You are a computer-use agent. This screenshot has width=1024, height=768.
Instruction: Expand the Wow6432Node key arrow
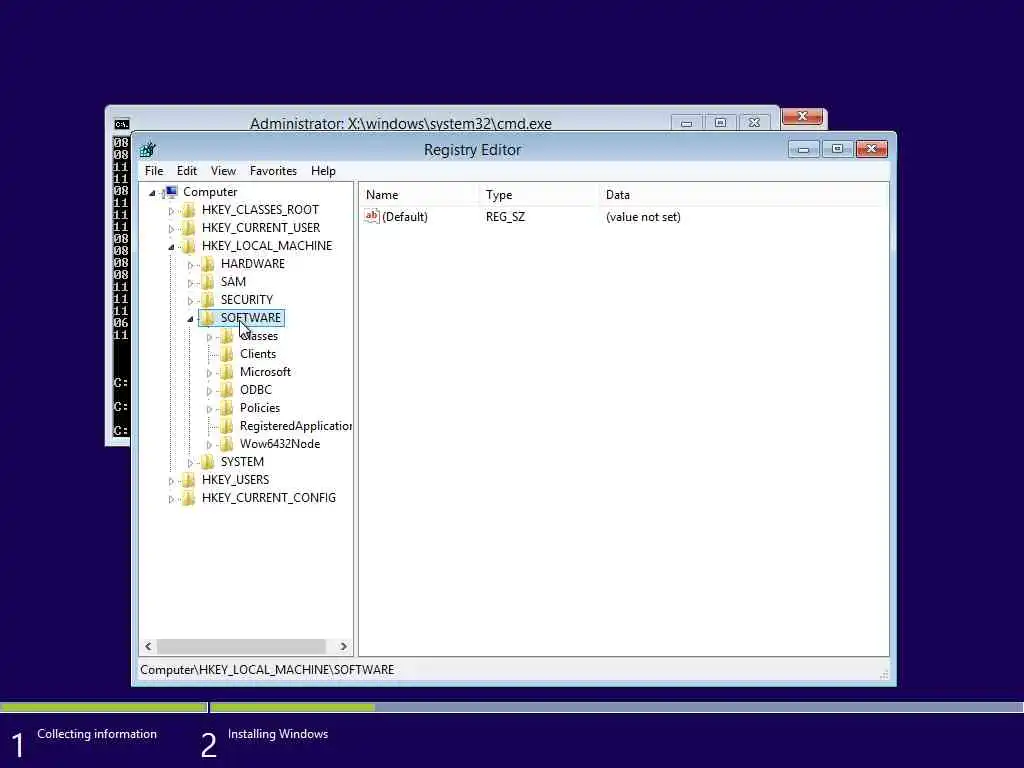click(209, 445)
